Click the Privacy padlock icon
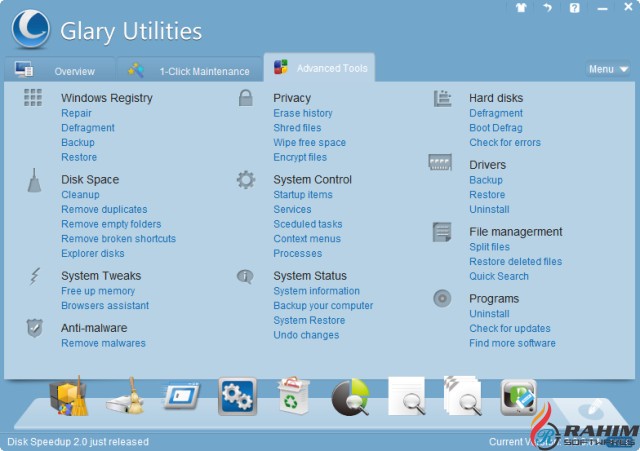This screenshot has height=451, width=640. pyautogui.click(x=245, y=98)
